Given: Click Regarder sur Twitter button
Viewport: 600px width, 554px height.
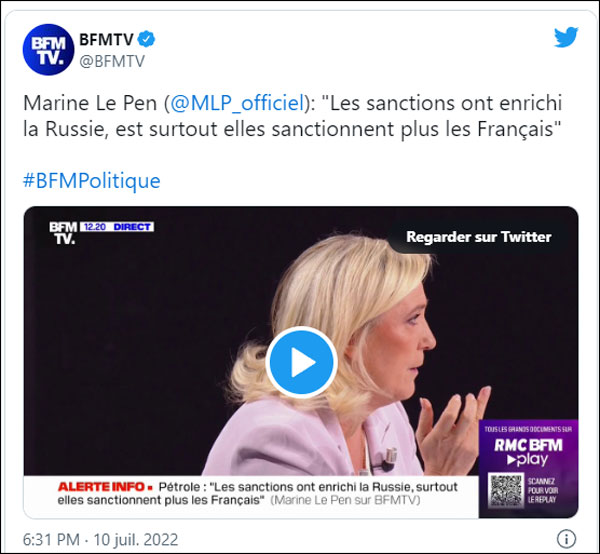Looking at the screenshot, I should tap(479, 237).
